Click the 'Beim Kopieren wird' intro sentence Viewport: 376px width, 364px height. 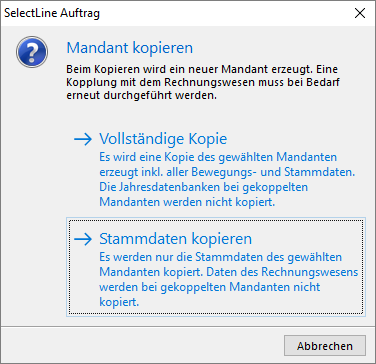(x=202, y=70)
